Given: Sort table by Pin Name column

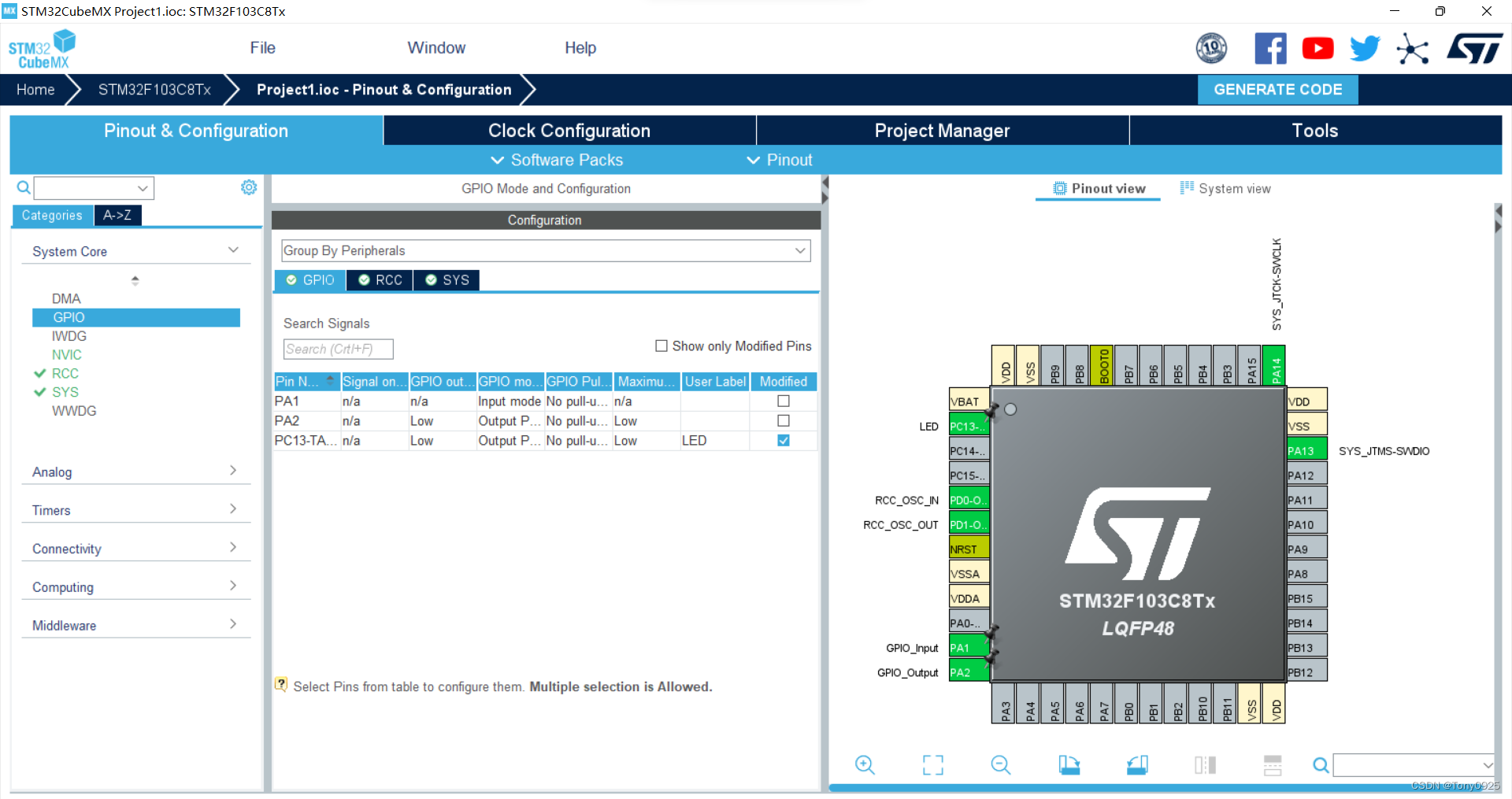Looking at the screenshot, I should click(x=306, y=381).
